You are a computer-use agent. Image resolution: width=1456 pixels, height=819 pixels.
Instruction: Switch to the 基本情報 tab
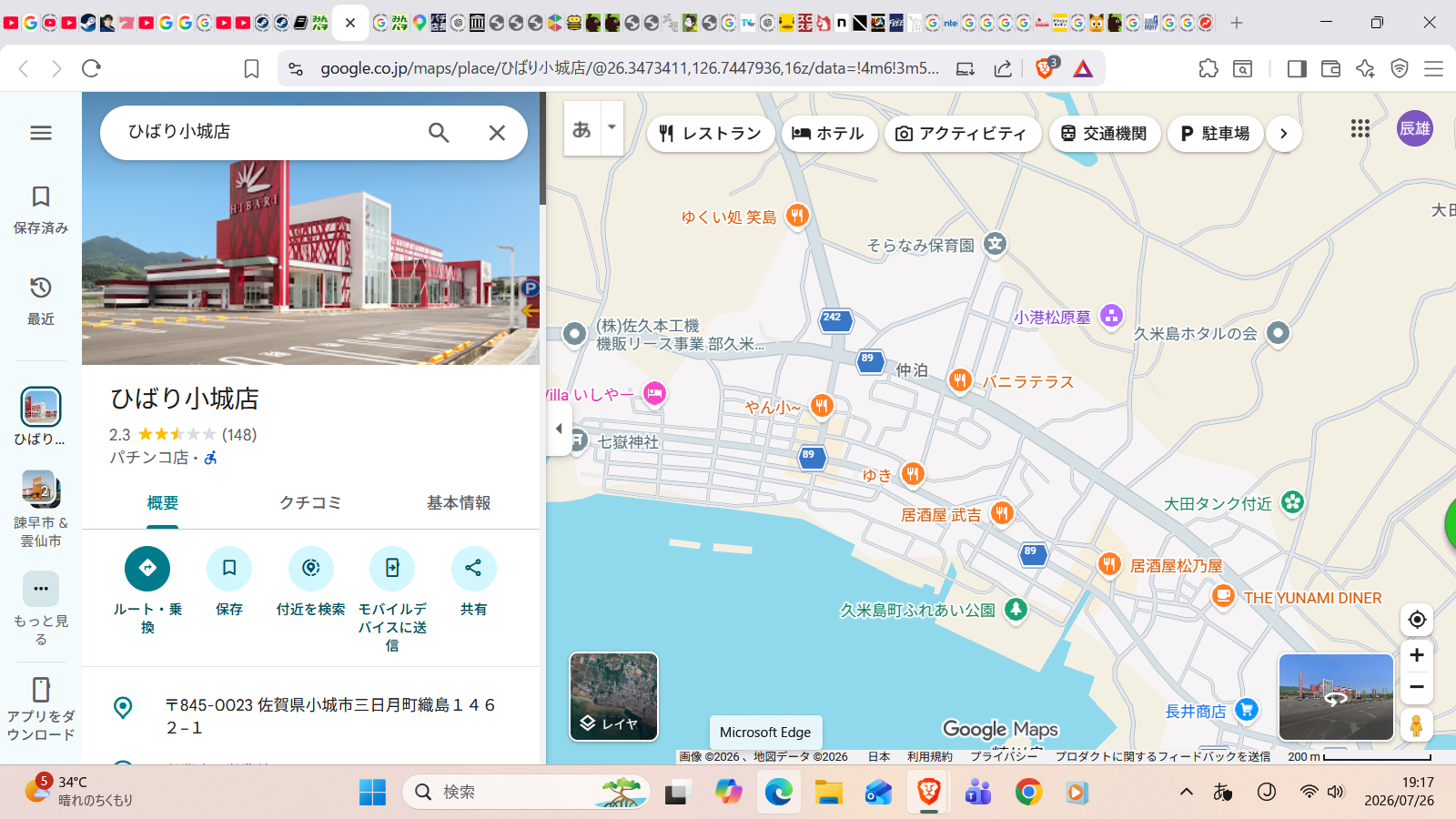click(459, 503)
